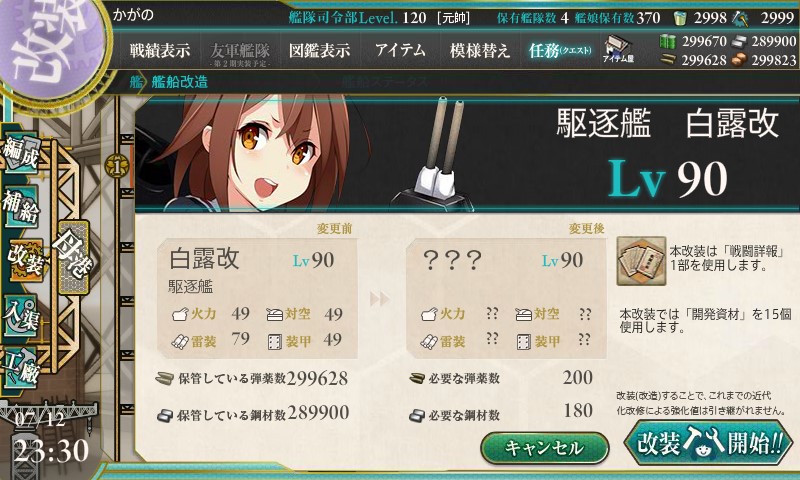Click the 戦闘詳報 action report item icon

(x=641, y=261)
